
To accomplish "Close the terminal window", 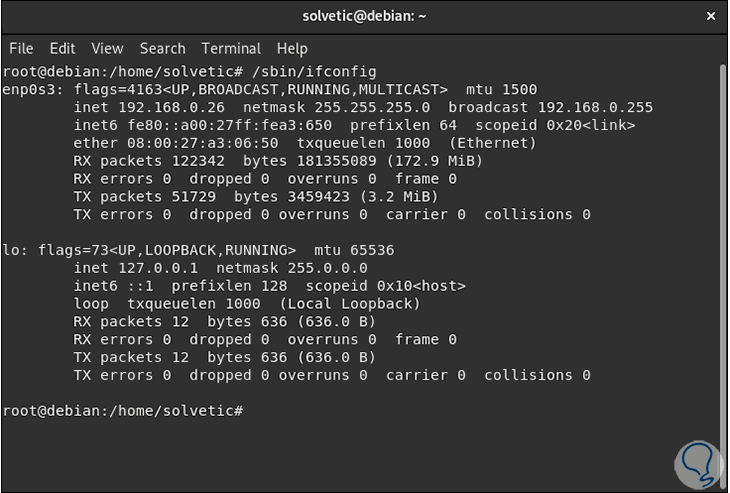I will pyautogui.click(x=710, y=16).
